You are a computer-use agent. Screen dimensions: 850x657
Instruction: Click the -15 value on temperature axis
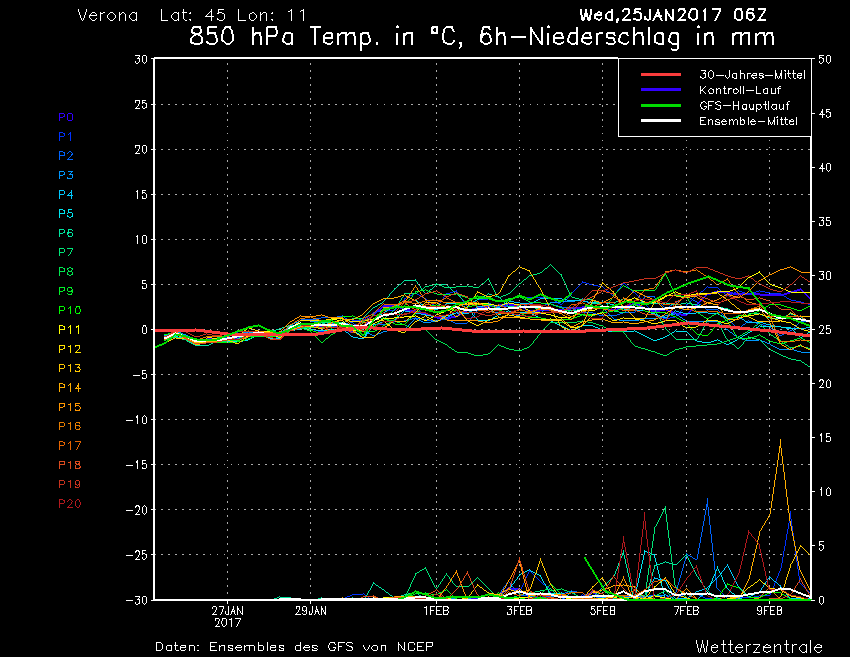137,465
